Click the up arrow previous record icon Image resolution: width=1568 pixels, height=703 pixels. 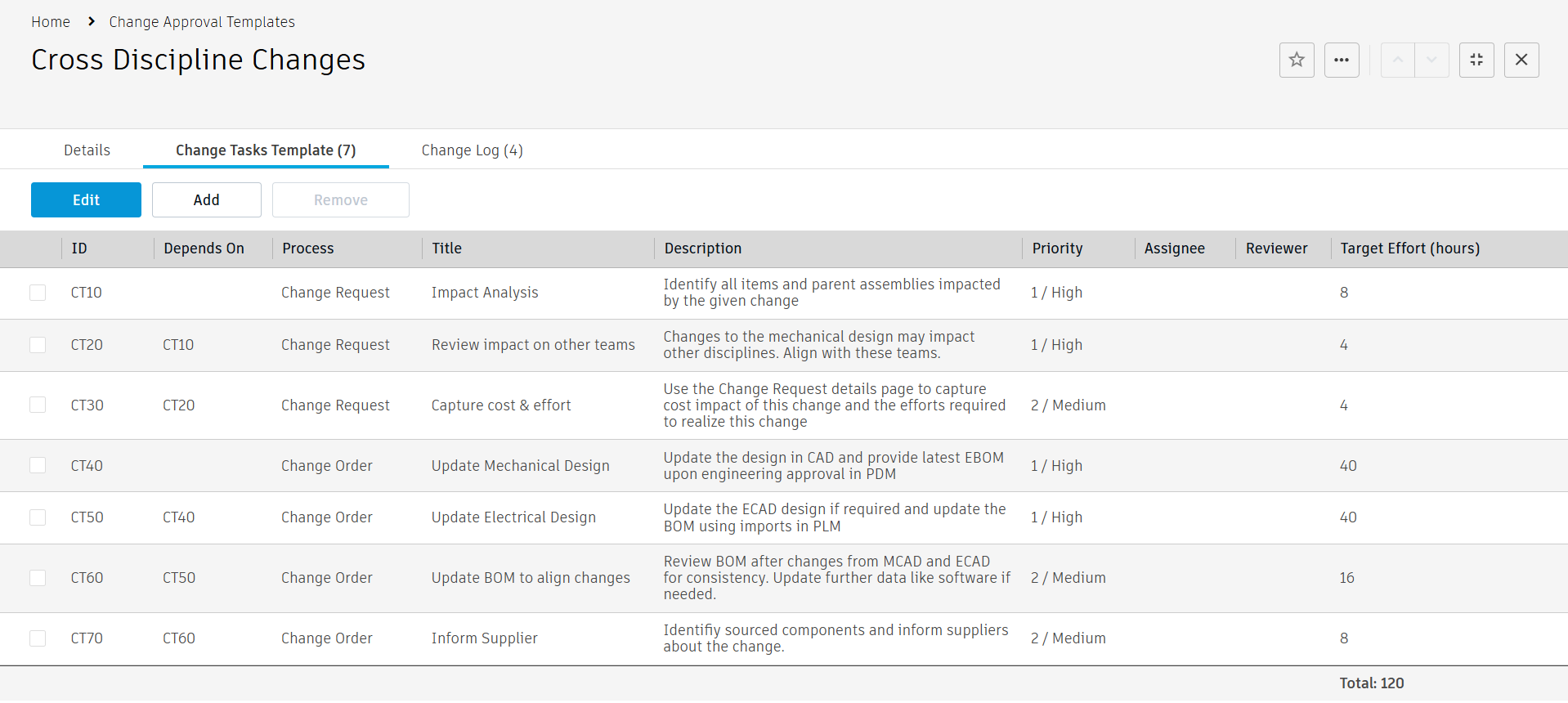1398,60
